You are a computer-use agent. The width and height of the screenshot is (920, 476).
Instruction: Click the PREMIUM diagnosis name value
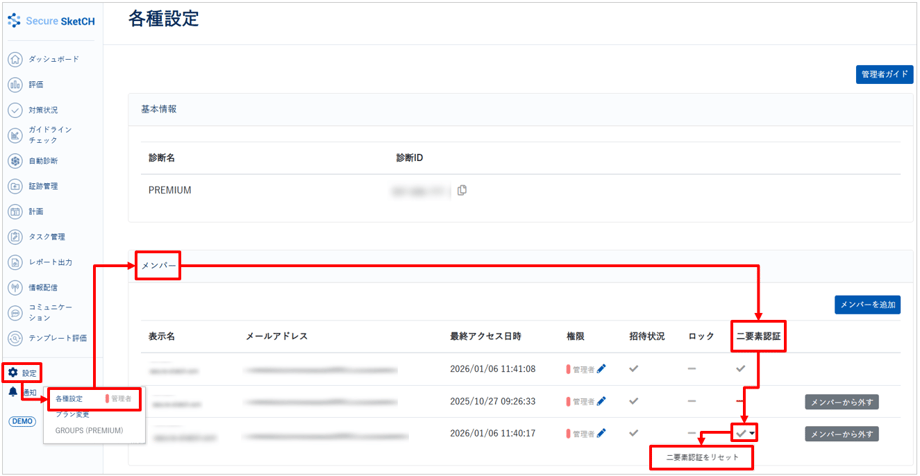(x=170, y=190)
